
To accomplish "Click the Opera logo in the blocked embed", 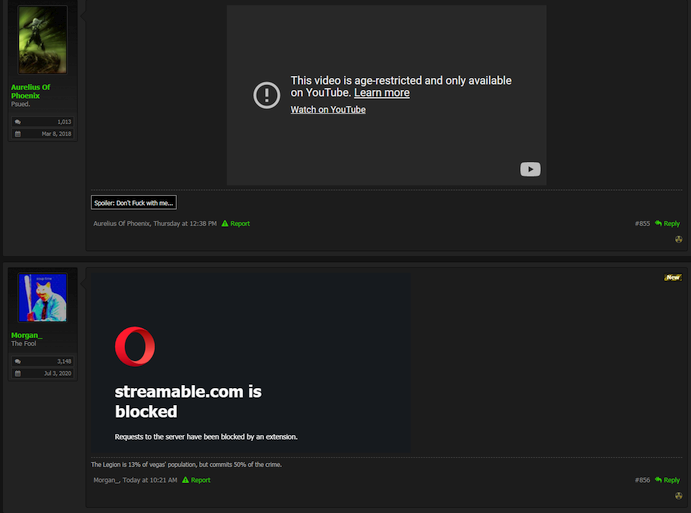I will click(135, 346).
